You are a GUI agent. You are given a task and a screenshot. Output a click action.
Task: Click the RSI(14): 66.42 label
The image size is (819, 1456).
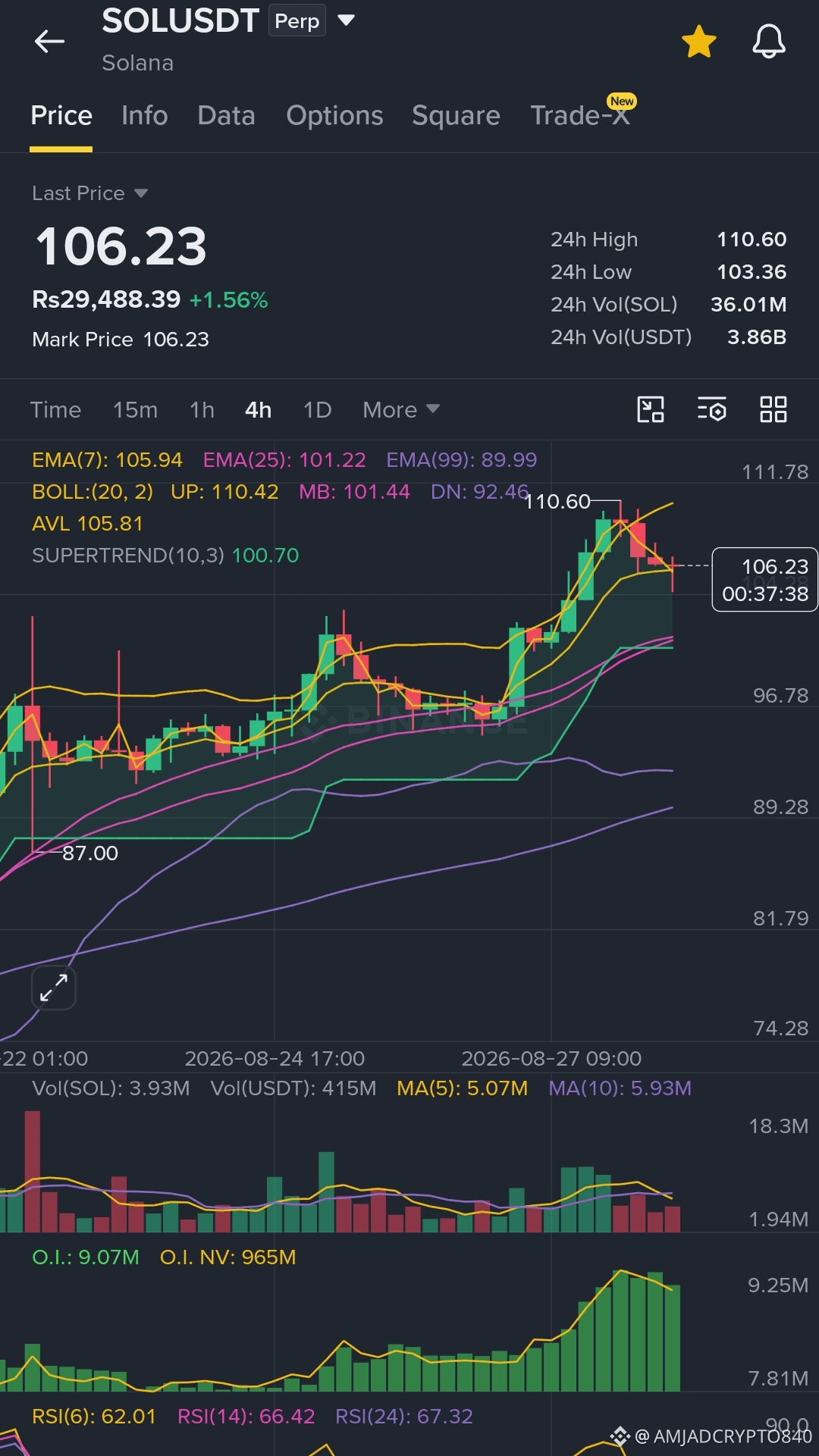(246, 1417)
